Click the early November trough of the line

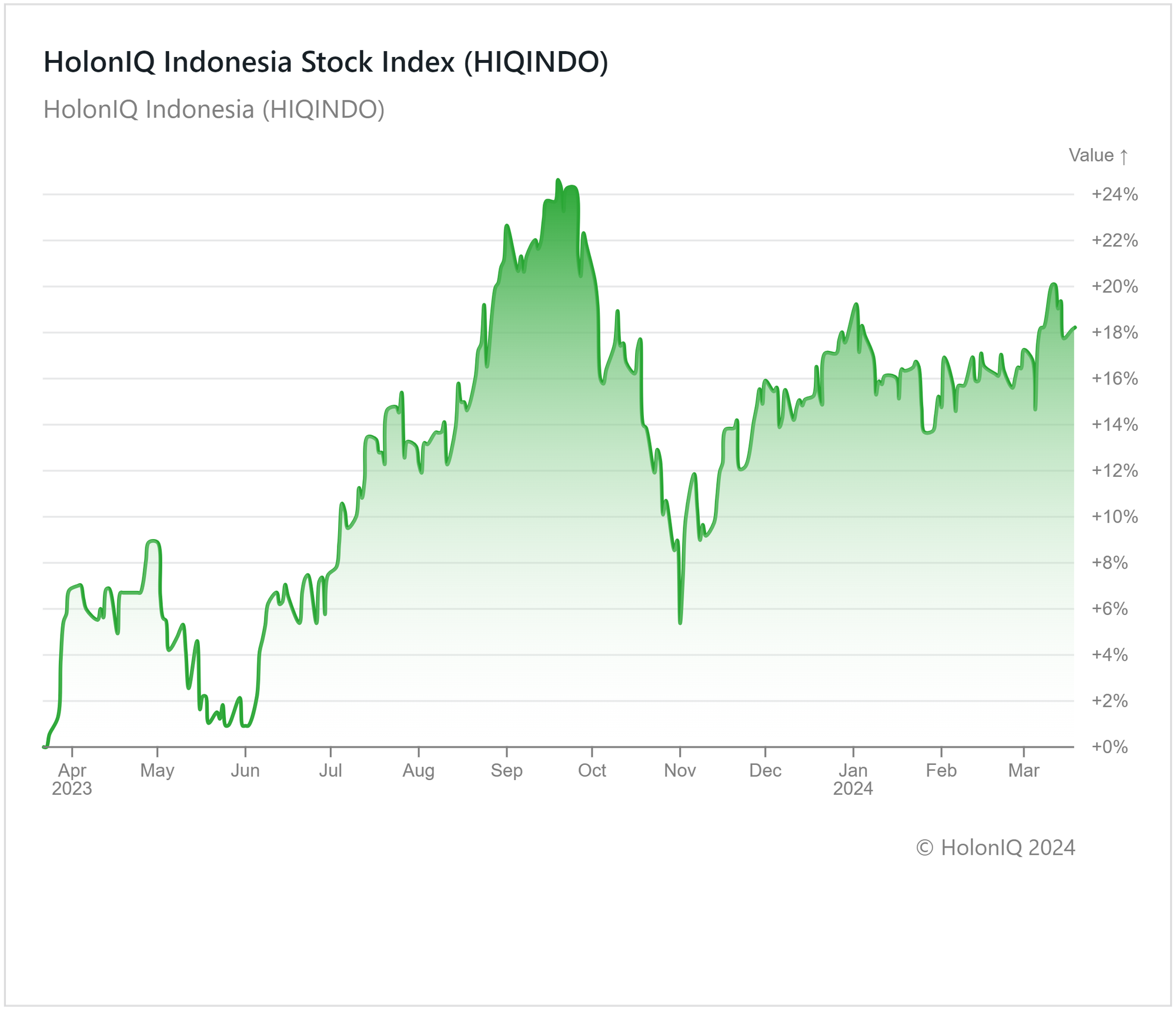(x=680, y=622)
